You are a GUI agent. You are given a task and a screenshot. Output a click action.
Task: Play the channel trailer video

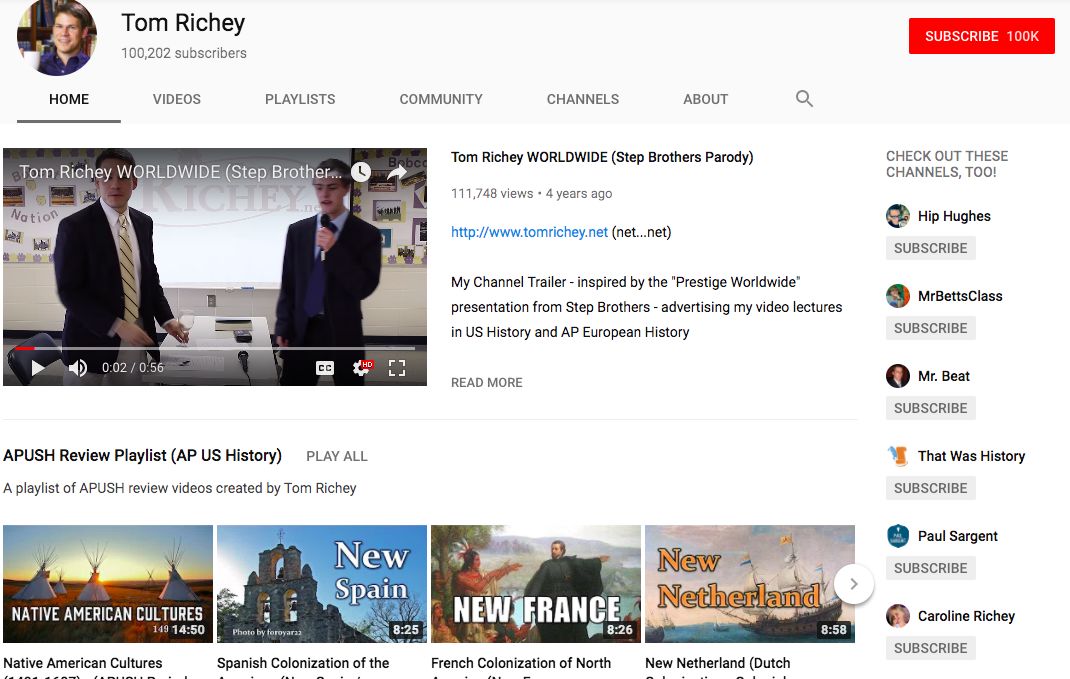(x=38, y=368)
